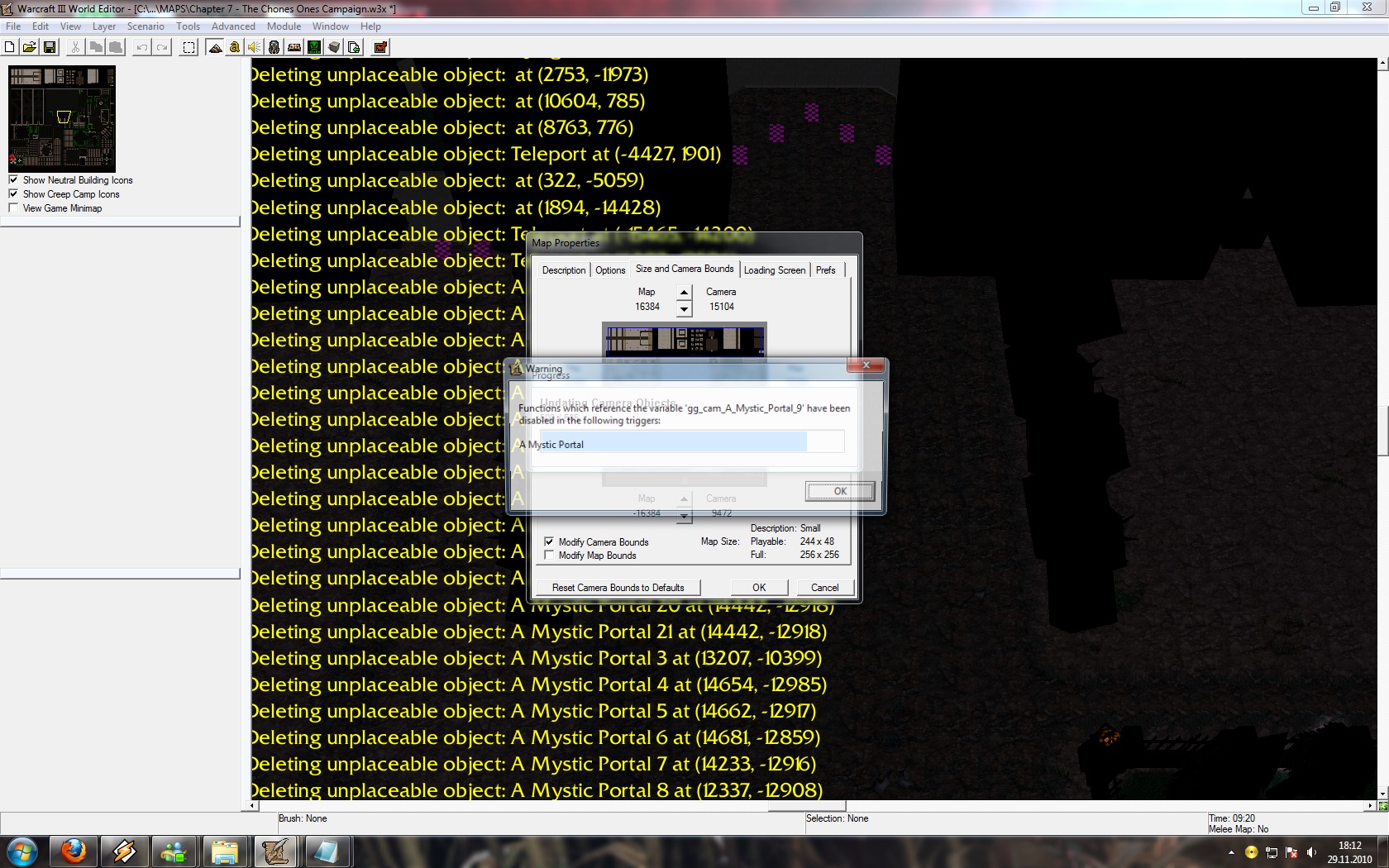
Task: Open the Sound Editor speaker icon
Action: point(255,47)
